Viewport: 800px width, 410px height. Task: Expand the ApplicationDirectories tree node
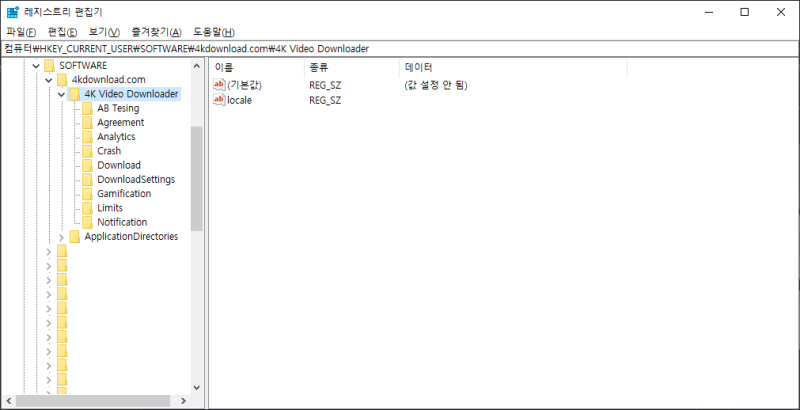pyautogui.click(x=61, y=237)
